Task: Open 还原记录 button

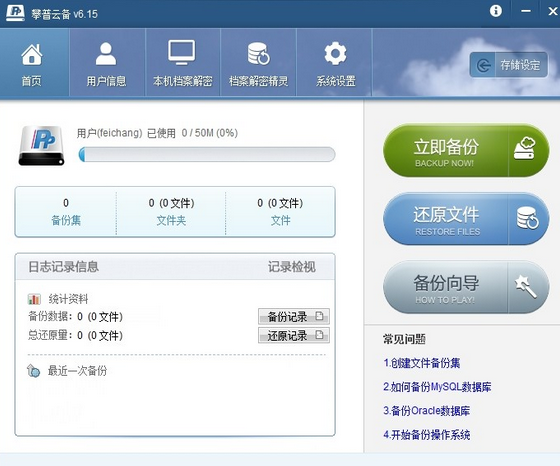Action: [x=294, y=335]
